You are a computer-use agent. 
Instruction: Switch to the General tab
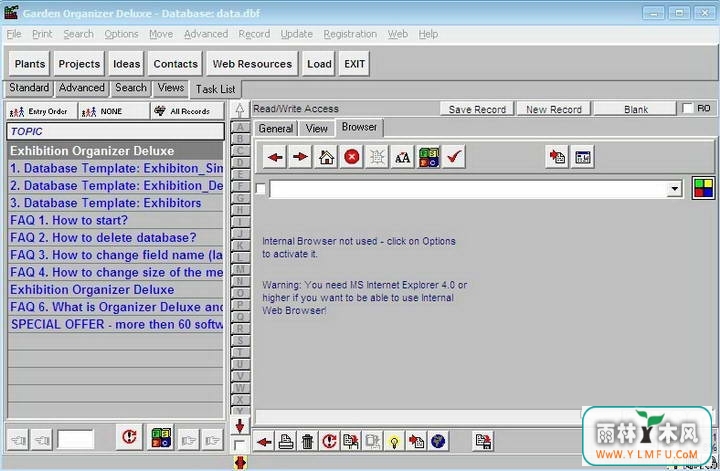coord(276,129)
